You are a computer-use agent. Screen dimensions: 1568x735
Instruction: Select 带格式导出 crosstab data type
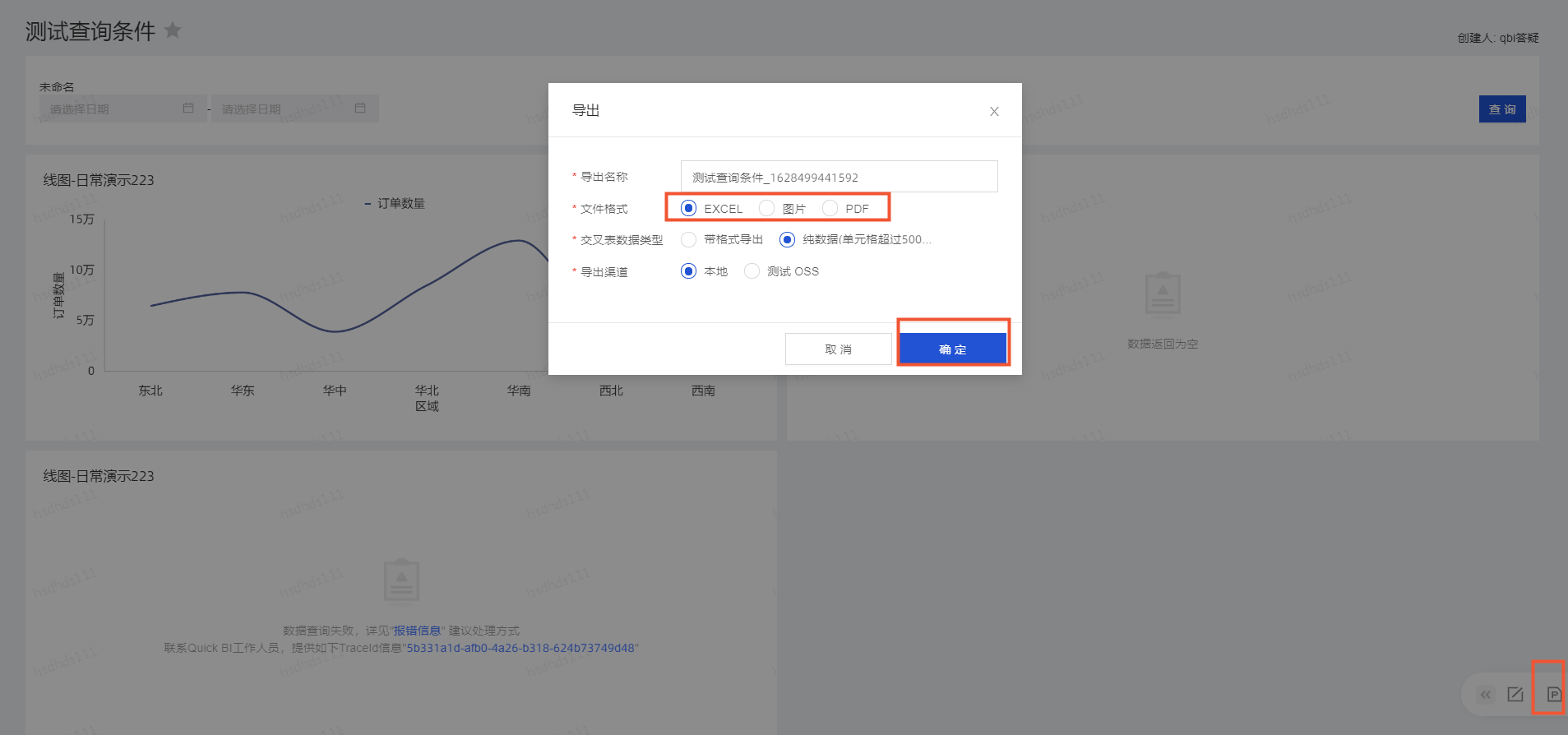(x=689, y=239)
